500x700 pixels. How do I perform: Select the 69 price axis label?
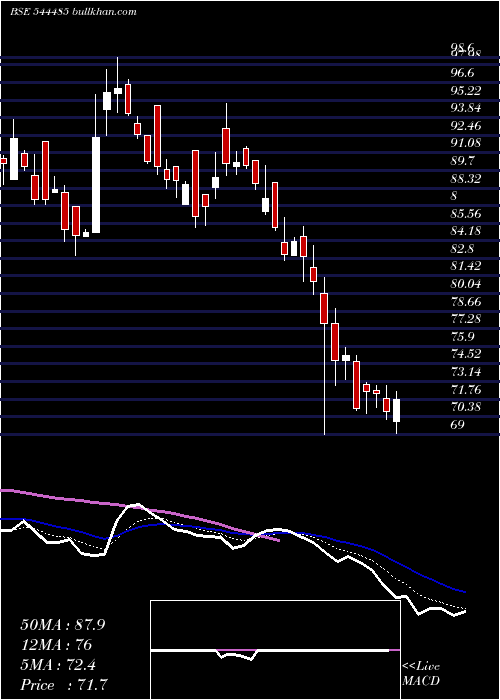(x=457, y=425)
